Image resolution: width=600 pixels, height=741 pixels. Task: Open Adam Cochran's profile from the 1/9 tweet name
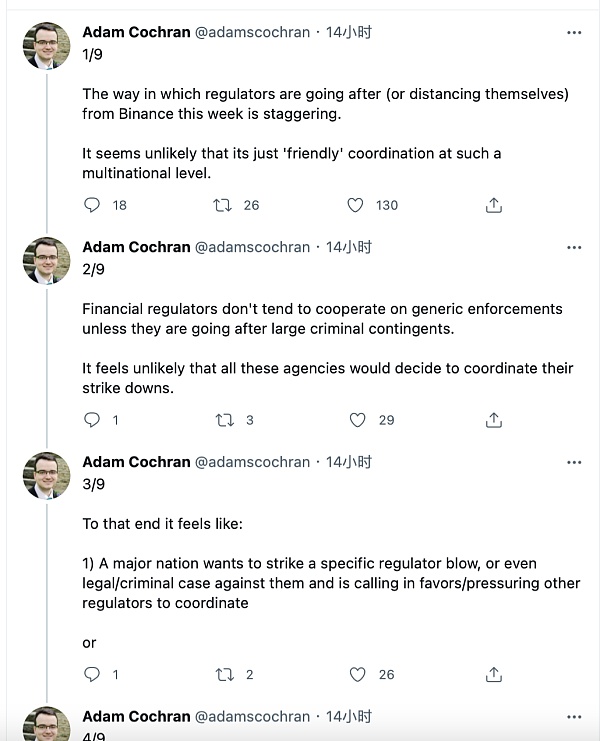click(136, 32)
